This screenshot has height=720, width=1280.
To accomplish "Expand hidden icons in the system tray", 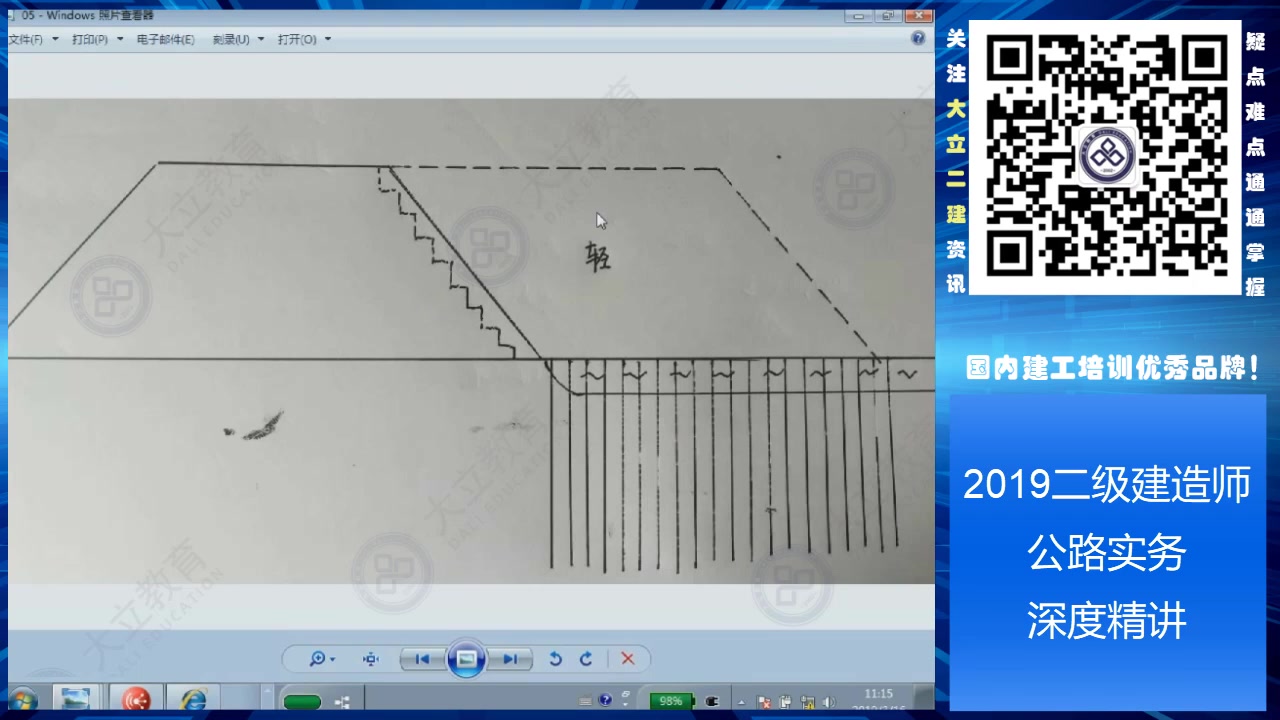I will (740, 700).
